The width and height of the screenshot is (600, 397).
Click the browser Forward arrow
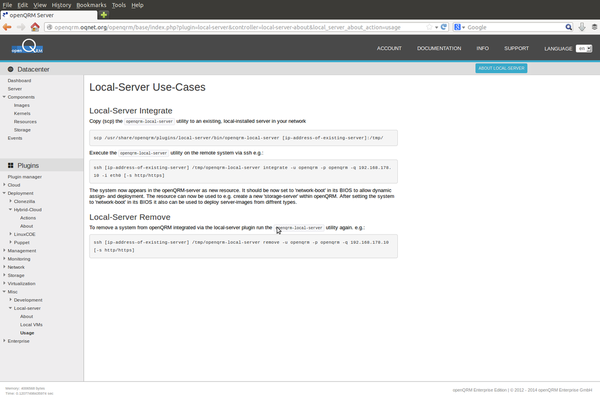[21, 27]
